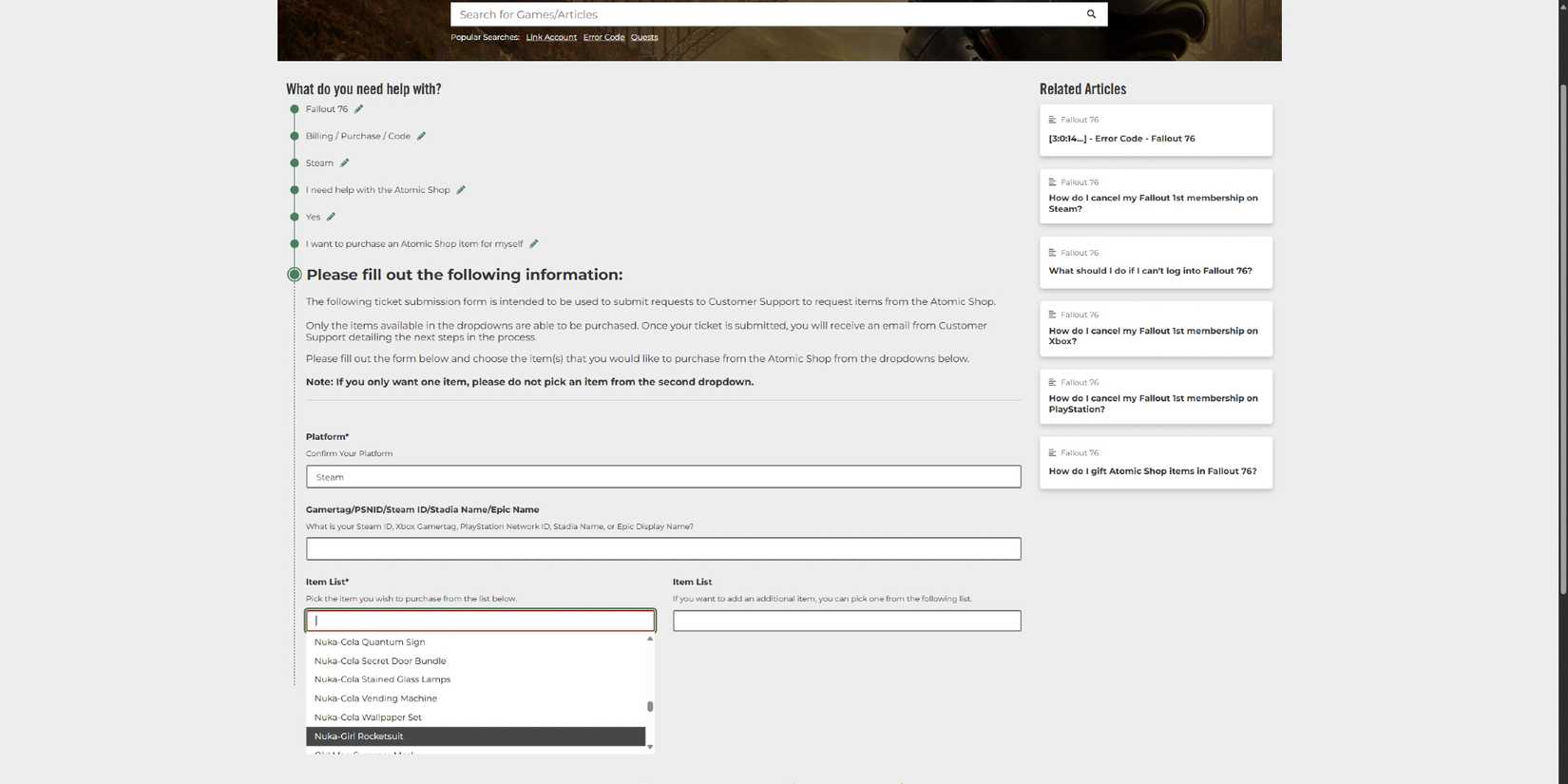Screen dimensions: 1568x784
Task: Open the Platform dropdown showing Steam
Action: [x=662, y=477]
